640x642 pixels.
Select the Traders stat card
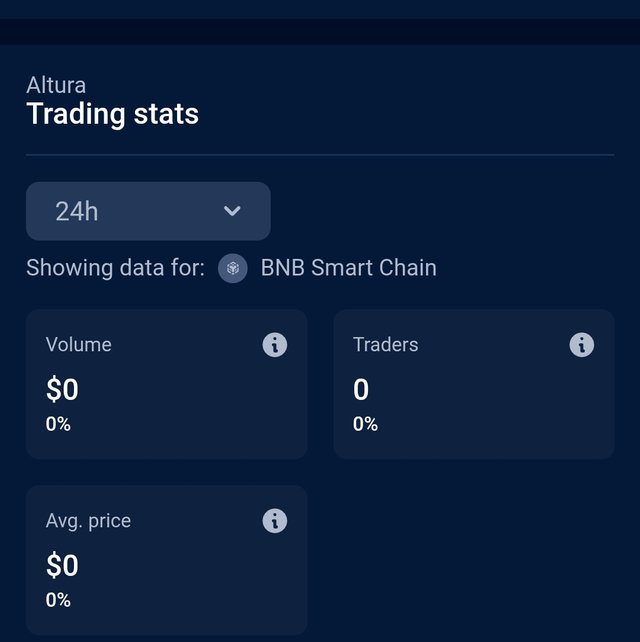[474, 384]
